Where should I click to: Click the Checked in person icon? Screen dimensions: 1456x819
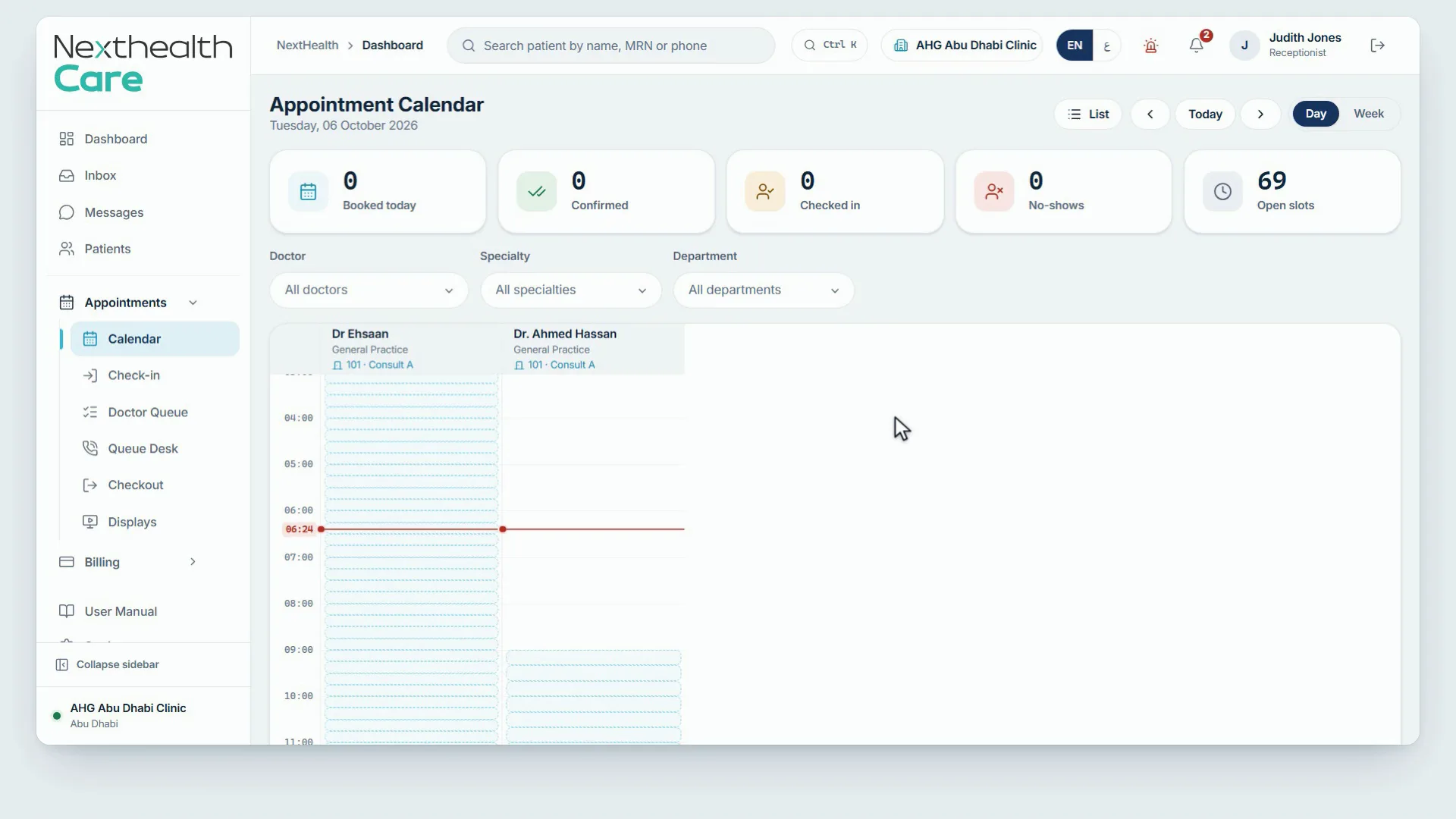pyautogui.click(x=765, y=192)
